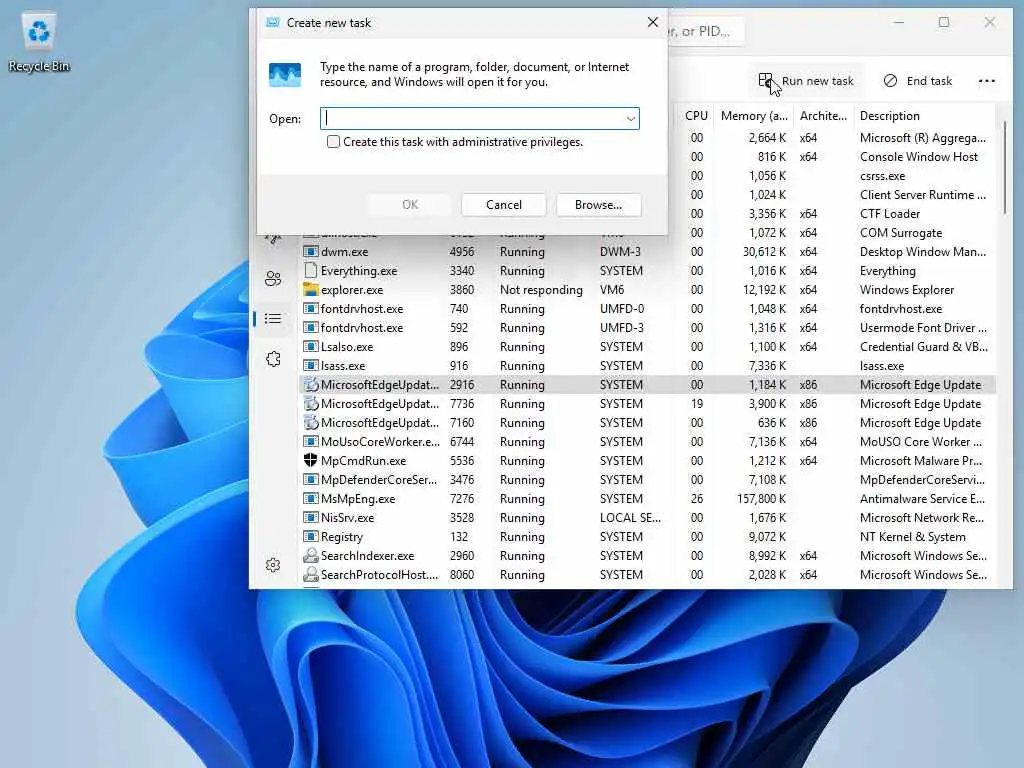Click the MpDefenderCoreService process icon
The width and height of the screenshot is (1024, 768).
(310, 479)
